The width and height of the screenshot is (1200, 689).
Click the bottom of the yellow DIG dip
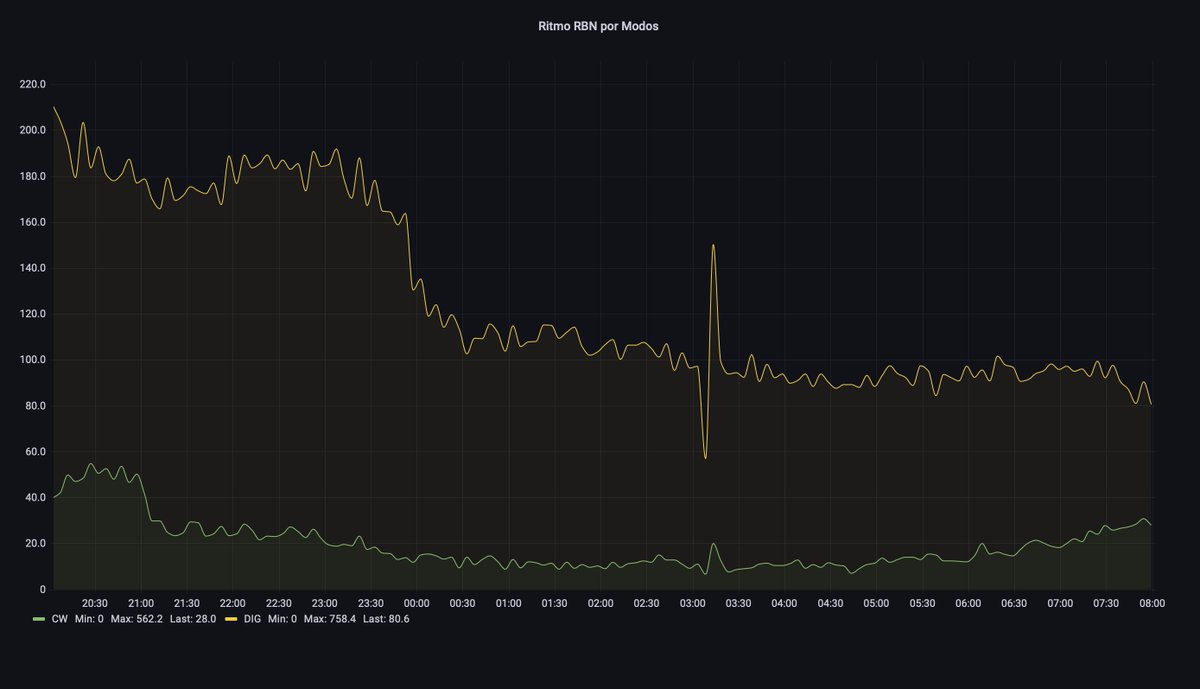pos(705,458)
